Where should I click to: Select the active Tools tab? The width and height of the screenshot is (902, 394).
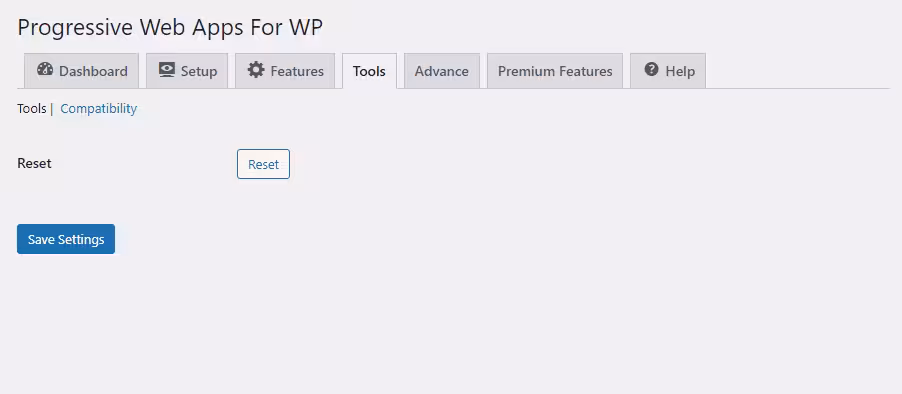tap(369, 71)
